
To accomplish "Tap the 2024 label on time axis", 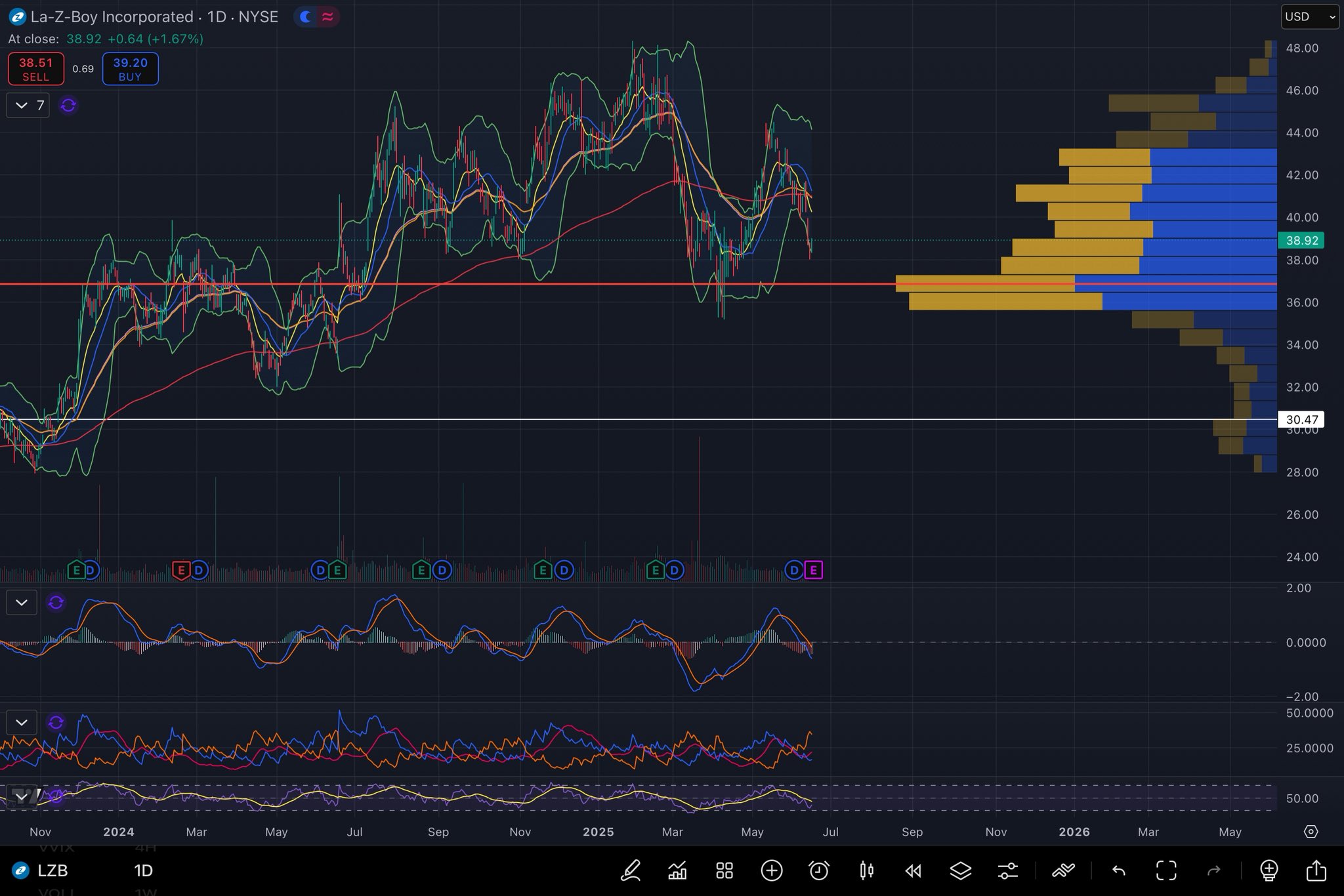I will pos(119,832).
